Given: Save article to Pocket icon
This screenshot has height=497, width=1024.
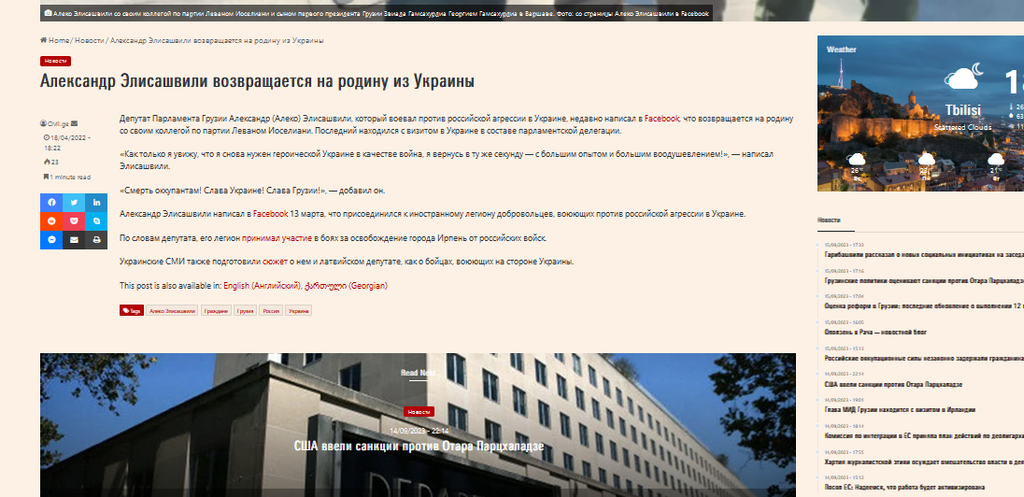Looking at the screenshot, I should pyautogui.click(x=74, y=221).
